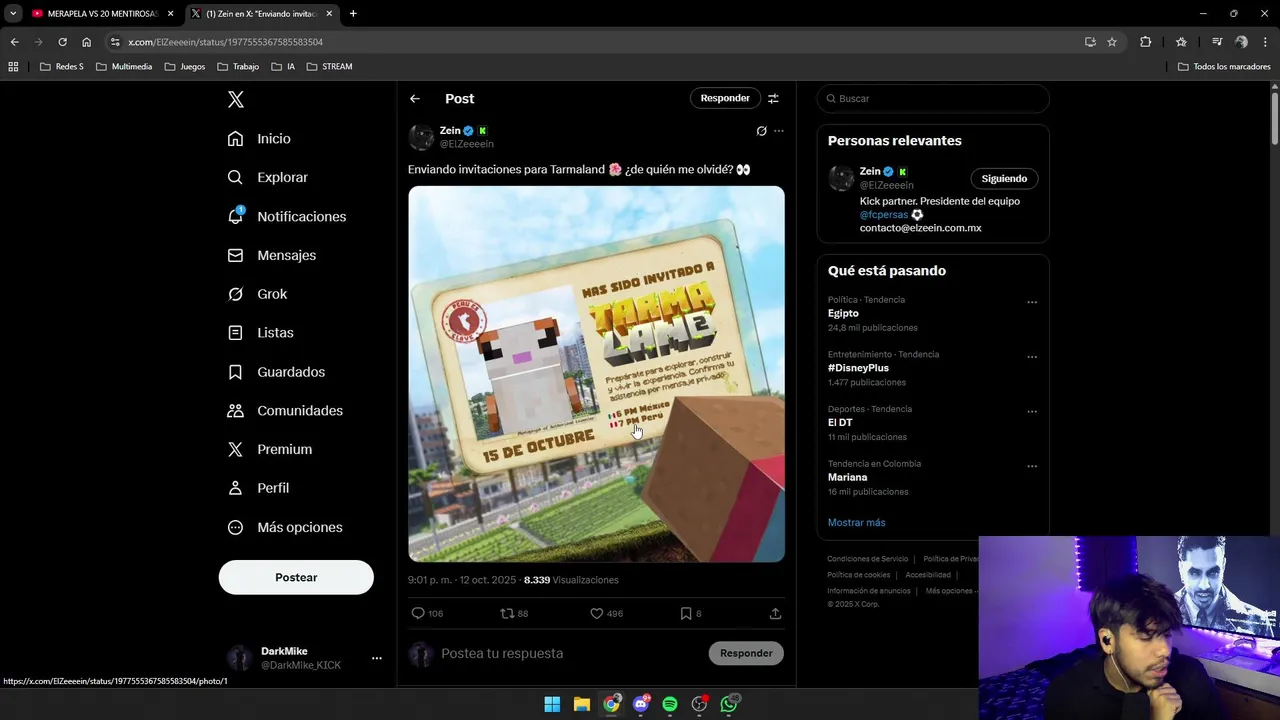
Task: Click the browser reload button
Action: coord(62,42)
